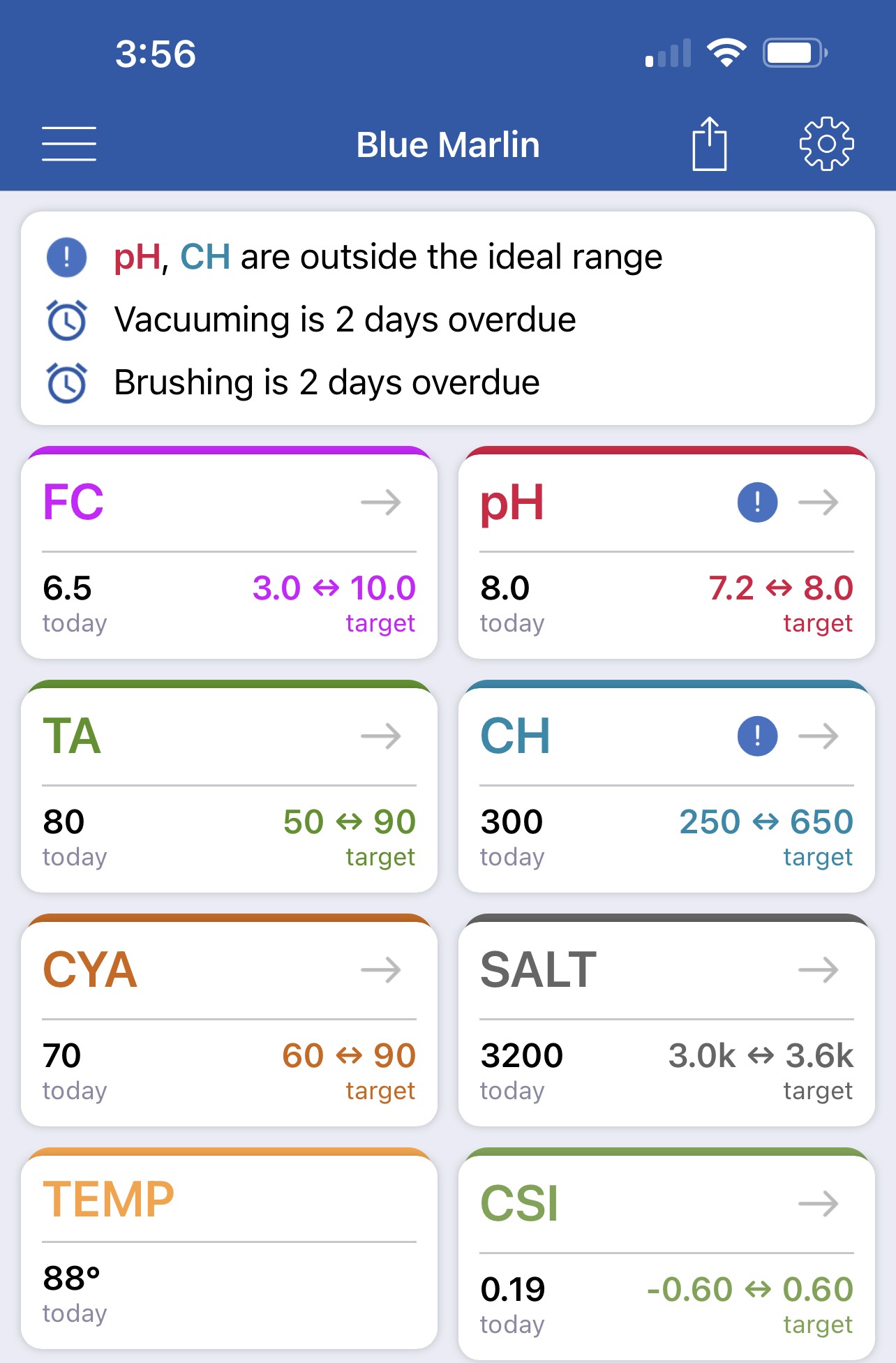Screen dimensions: 896x1363
Task: Tap the share export icon
Action: (x=709, y=144)
